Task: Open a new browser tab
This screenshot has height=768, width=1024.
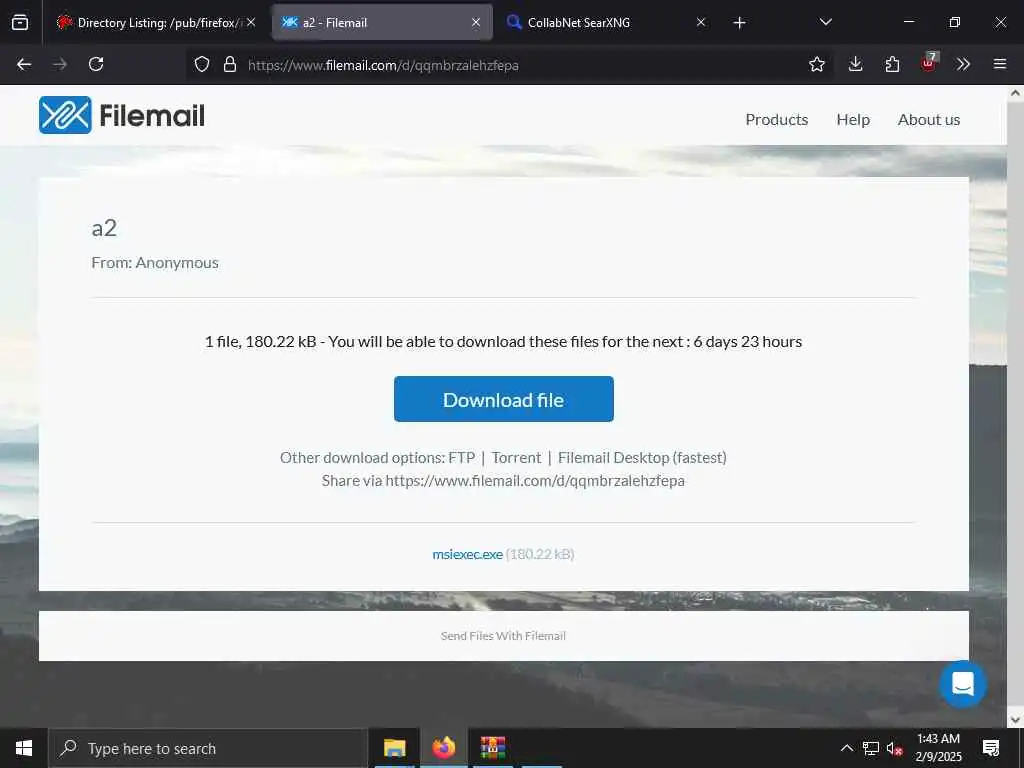Action: click(739, 23)
